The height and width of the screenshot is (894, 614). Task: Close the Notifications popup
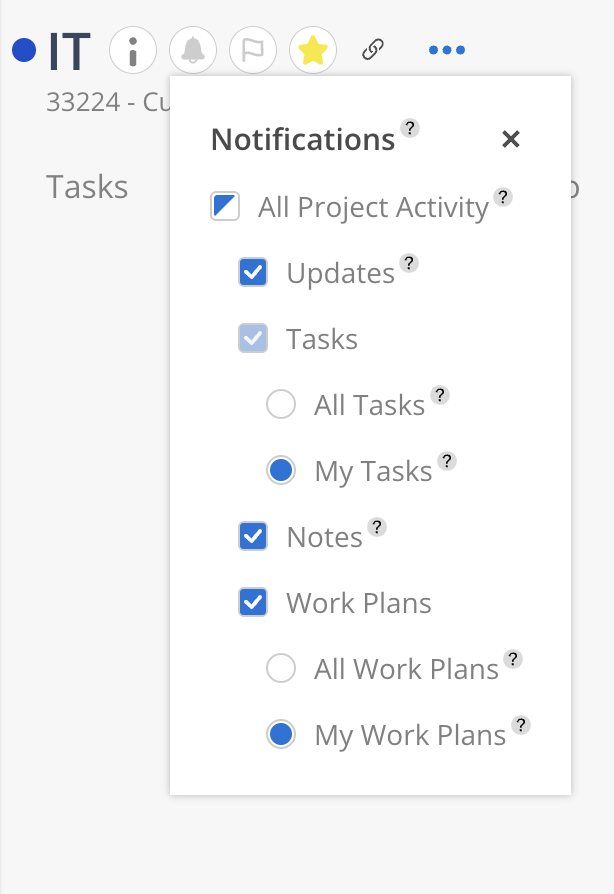511,139
